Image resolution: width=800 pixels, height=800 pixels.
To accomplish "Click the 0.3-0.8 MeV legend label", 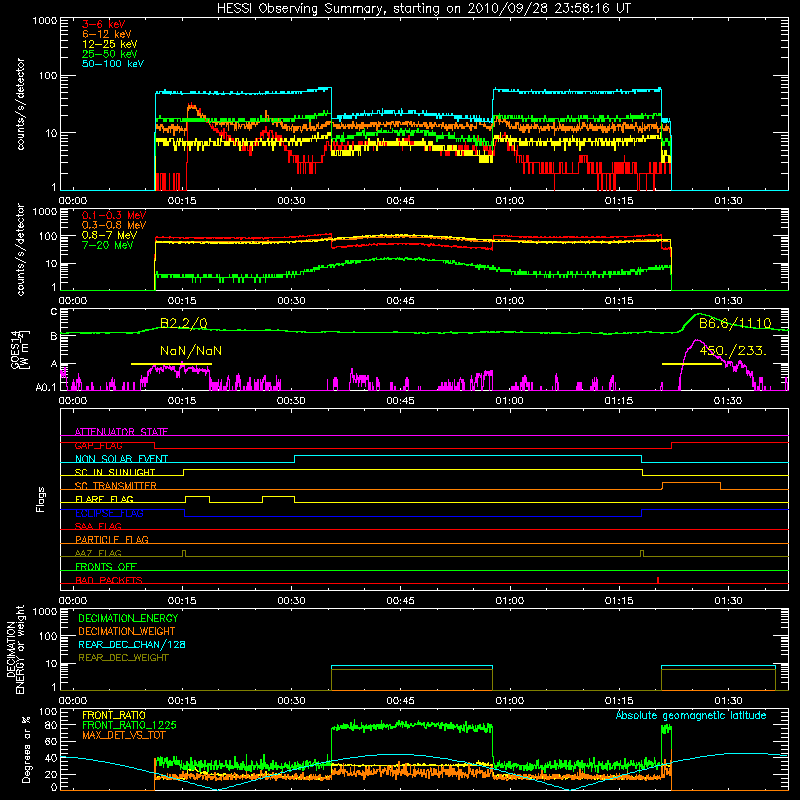I will (114, 225).
